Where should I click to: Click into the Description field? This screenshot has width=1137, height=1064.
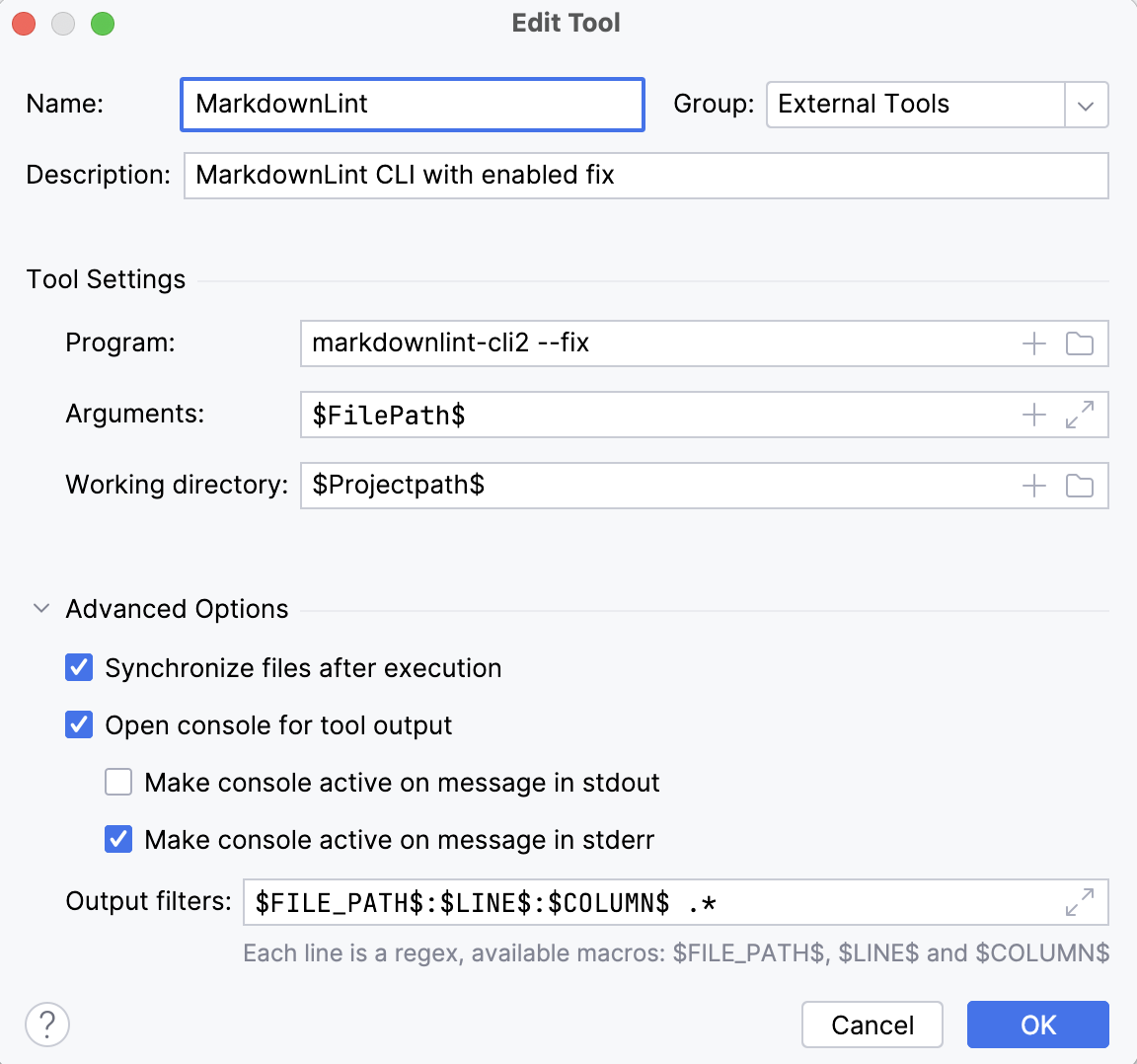[645, 176]
